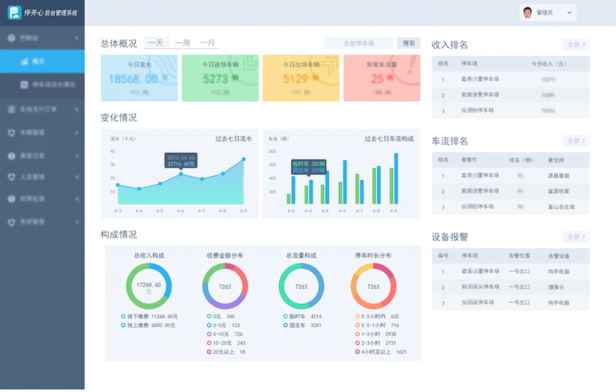Click the 在线支付订单 clipboard icon
616x392 pixels.
(11, 109)
